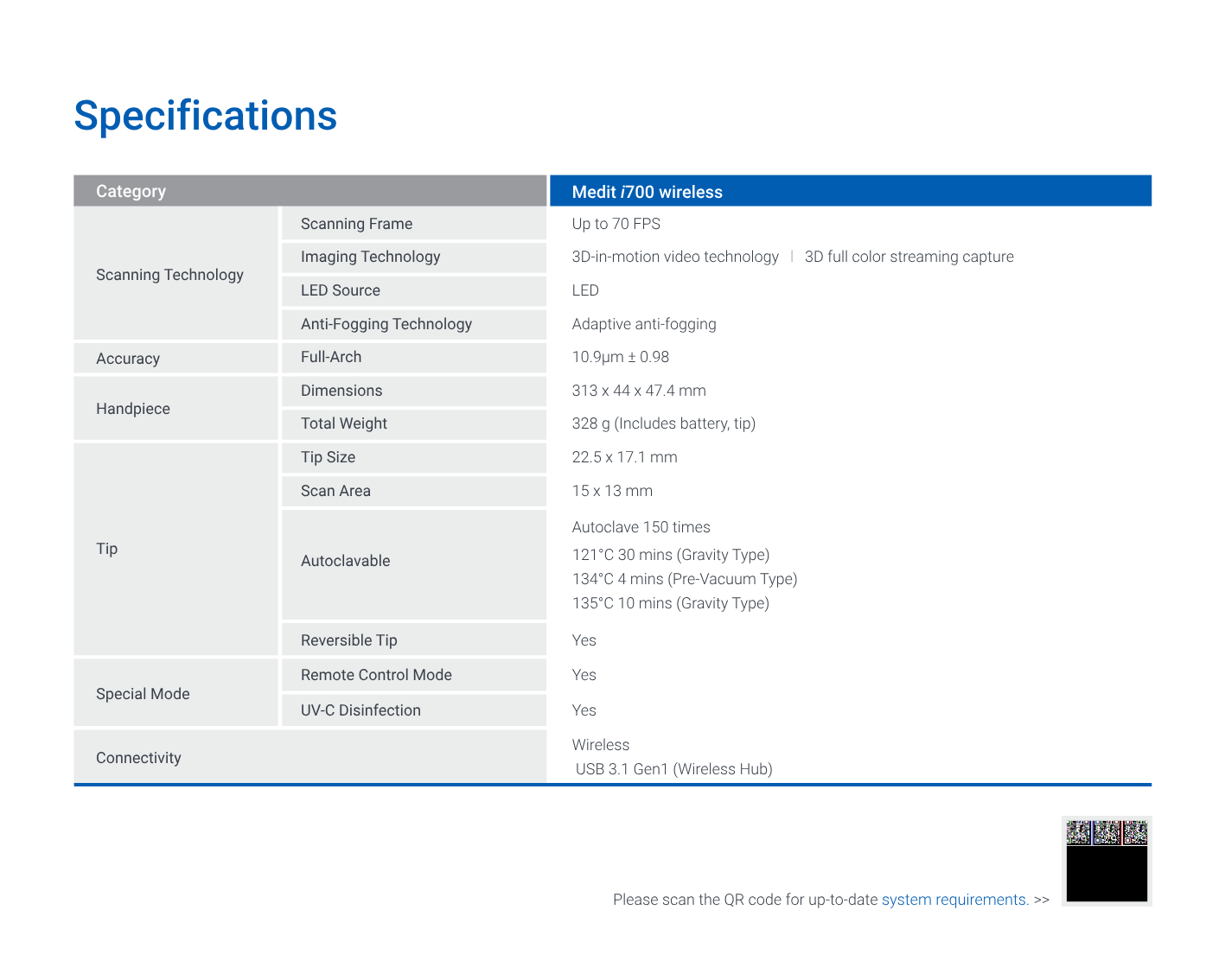Select 'Yes' in the Reversible Tip row

click(584, 640)
